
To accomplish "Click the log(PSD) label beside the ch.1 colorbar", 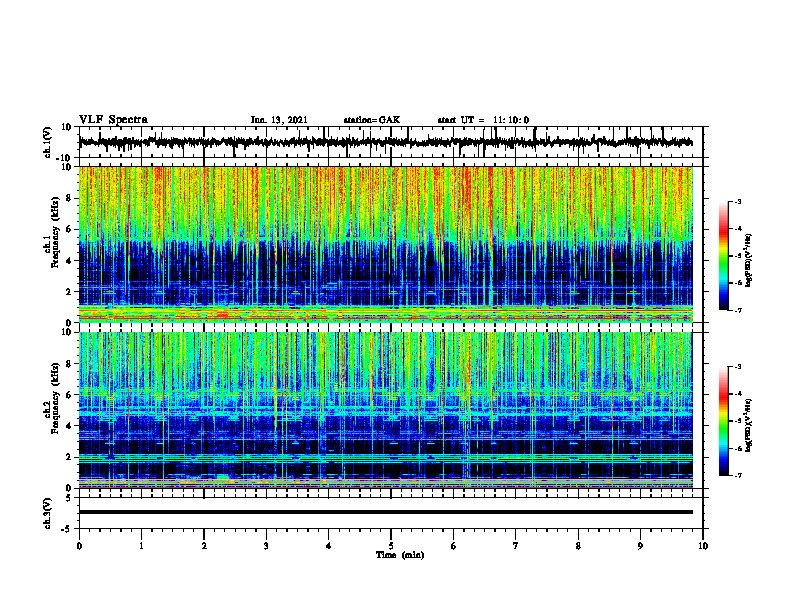I will [x=749, y=260].
